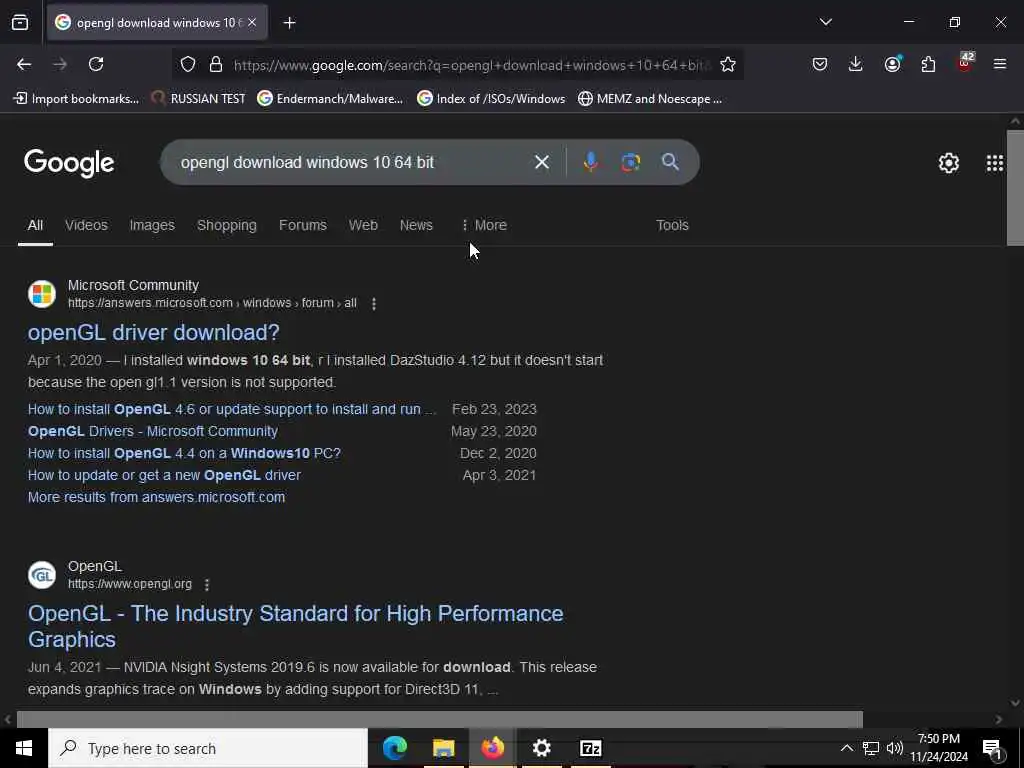Open the notification action center
This screenshot has height=768, width=1024.
coord(993,748)
